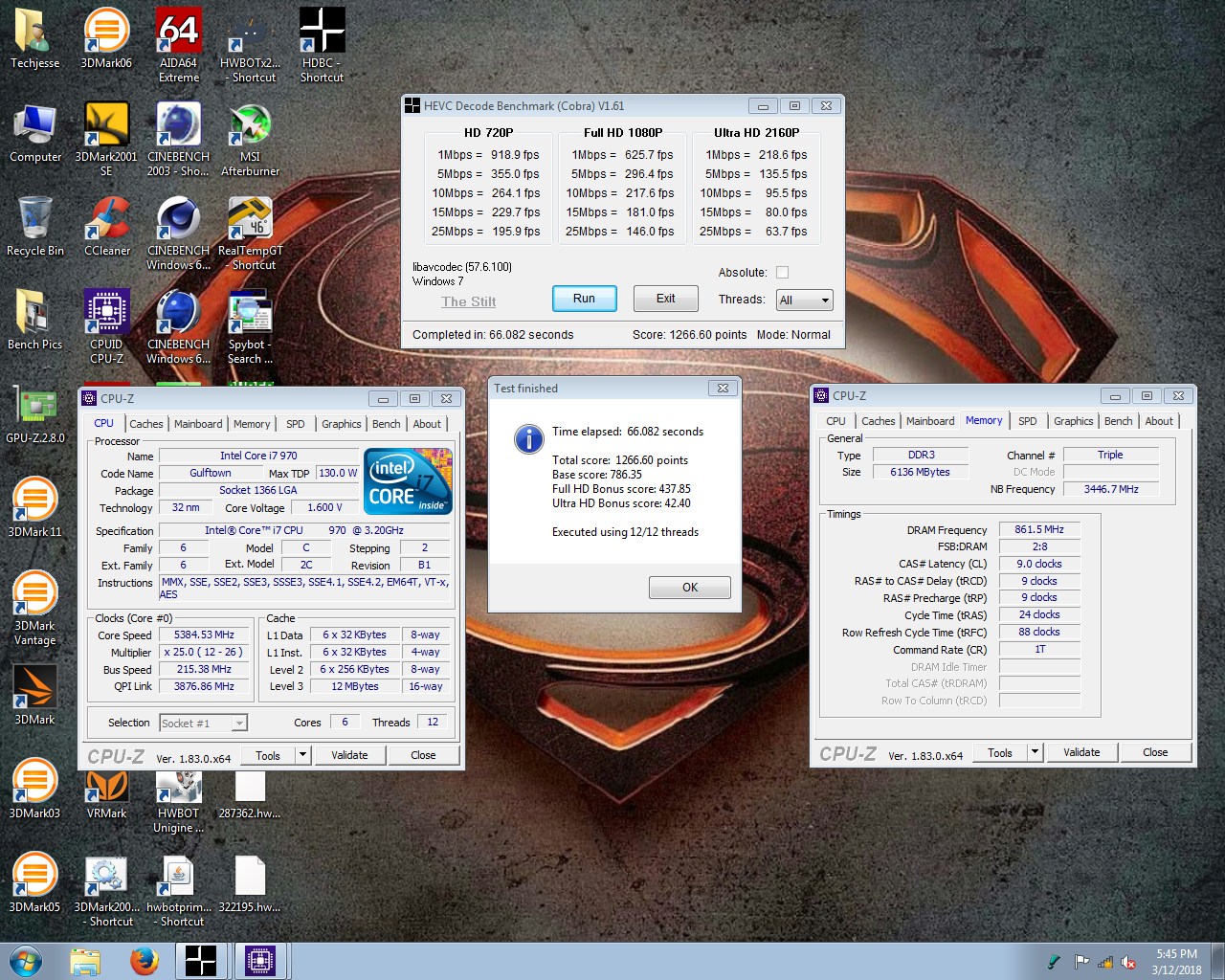Open Bench Pics folder

34,320
